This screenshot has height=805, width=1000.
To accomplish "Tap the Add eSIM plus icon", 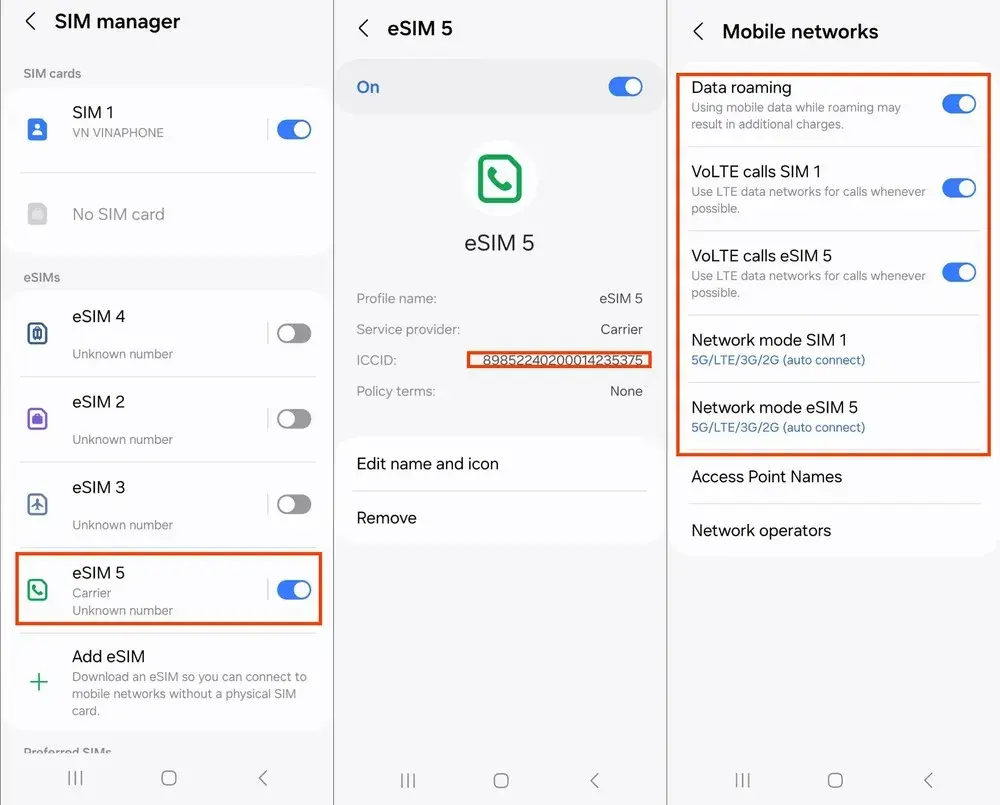I will pyautogui.click(x=39, y=682).
